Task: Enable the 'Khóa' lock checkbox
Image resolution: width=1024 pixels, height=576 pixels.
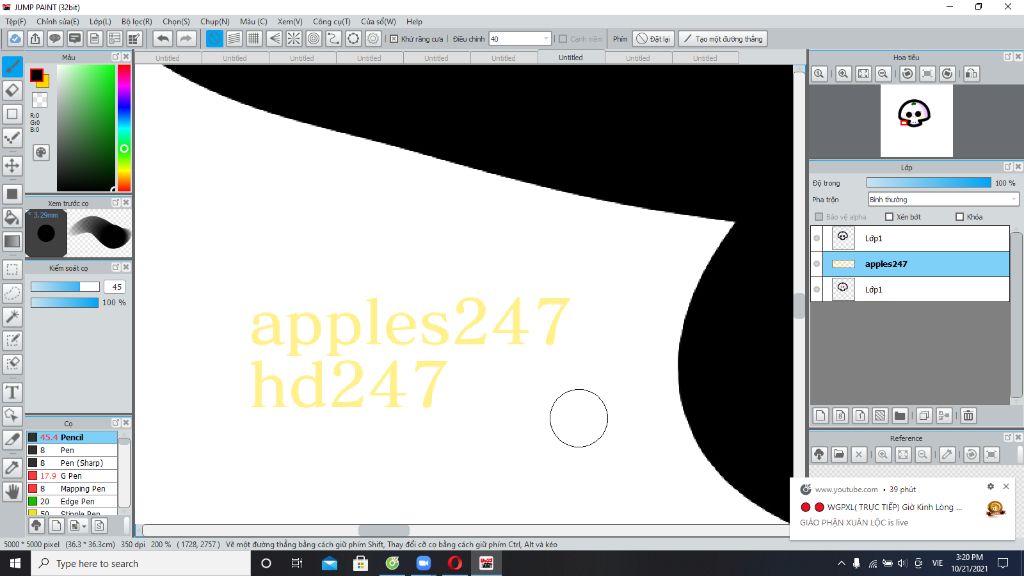Action: click(x=959, y=217)
